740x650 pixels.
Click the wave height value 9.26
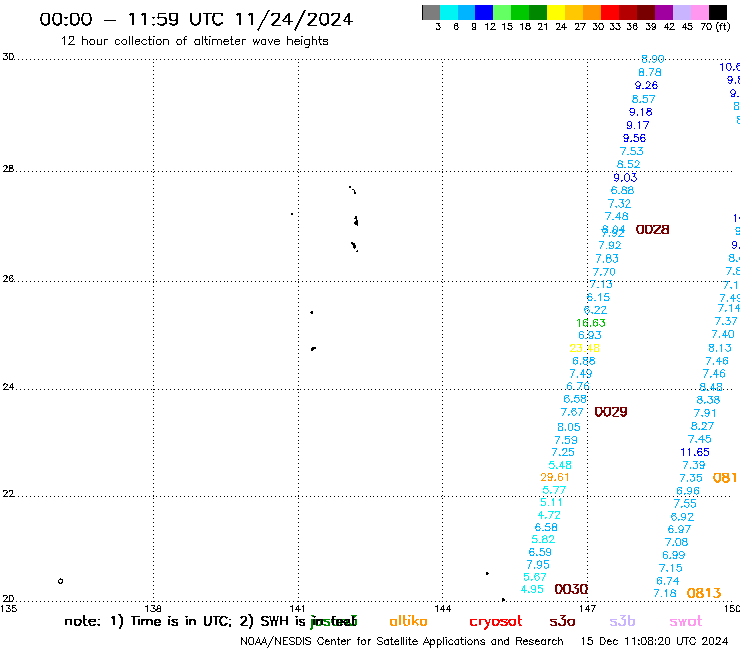pyautogui.click(x=646, y=85)
